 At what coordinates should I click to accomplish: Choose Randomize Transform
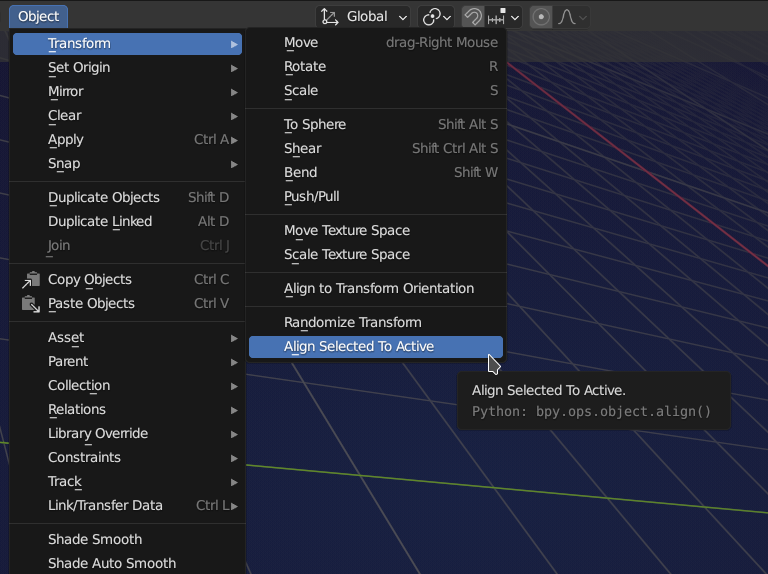pos(376,322)
